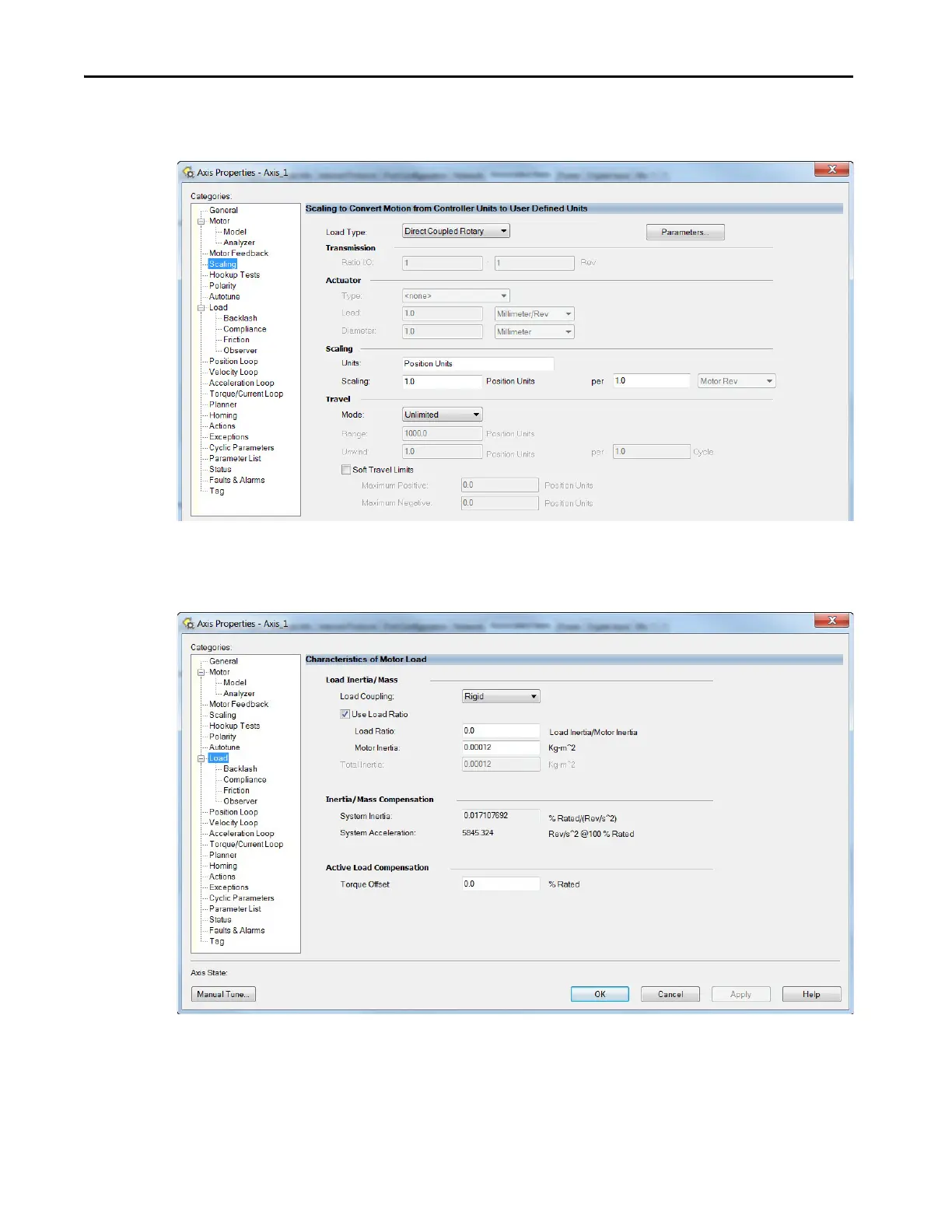Click the Torque Offset input field
The image size is (952, 1232).
[501, 884]
